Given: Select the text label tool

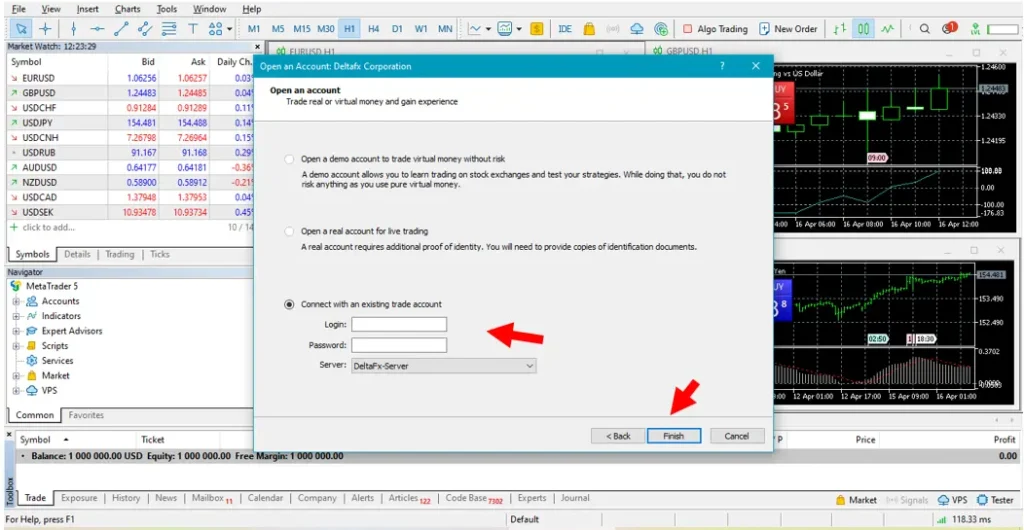Looking at the screenshot, I should [193, 29].
